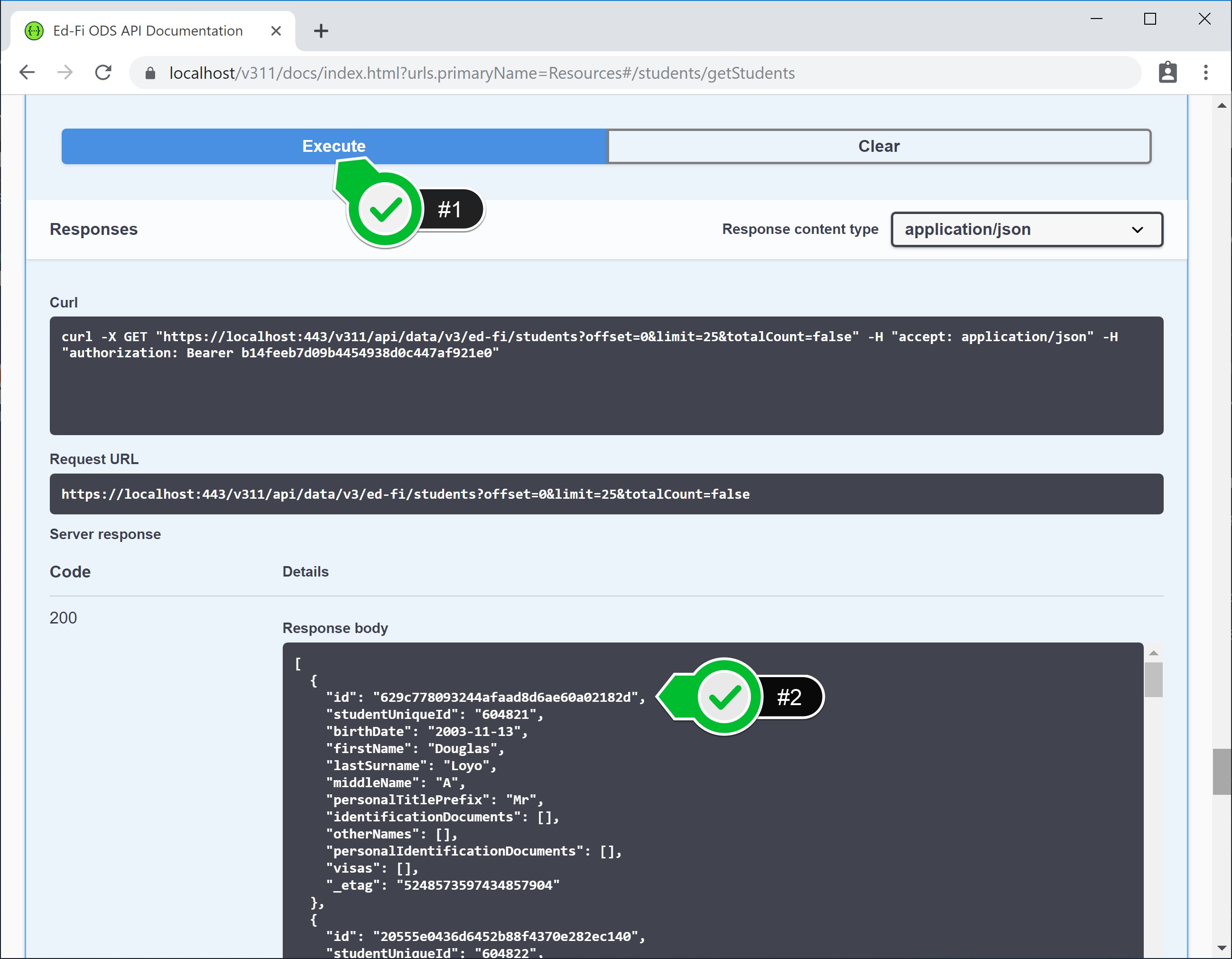Click the Response body label
1232x959 pixels.
(x=335, y=628)
